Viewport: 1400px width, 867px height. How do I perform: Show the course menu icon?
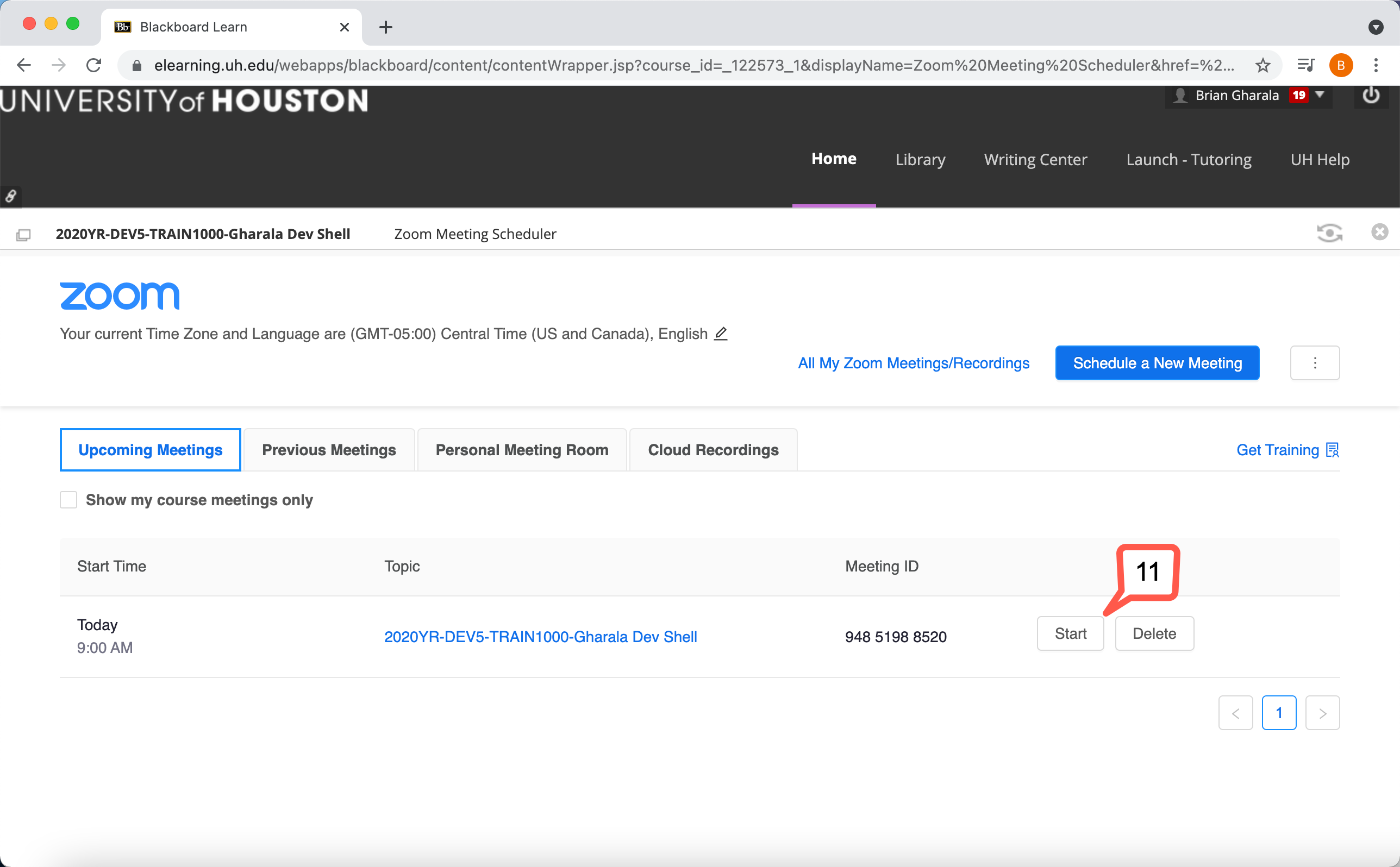tap(23, 235)
